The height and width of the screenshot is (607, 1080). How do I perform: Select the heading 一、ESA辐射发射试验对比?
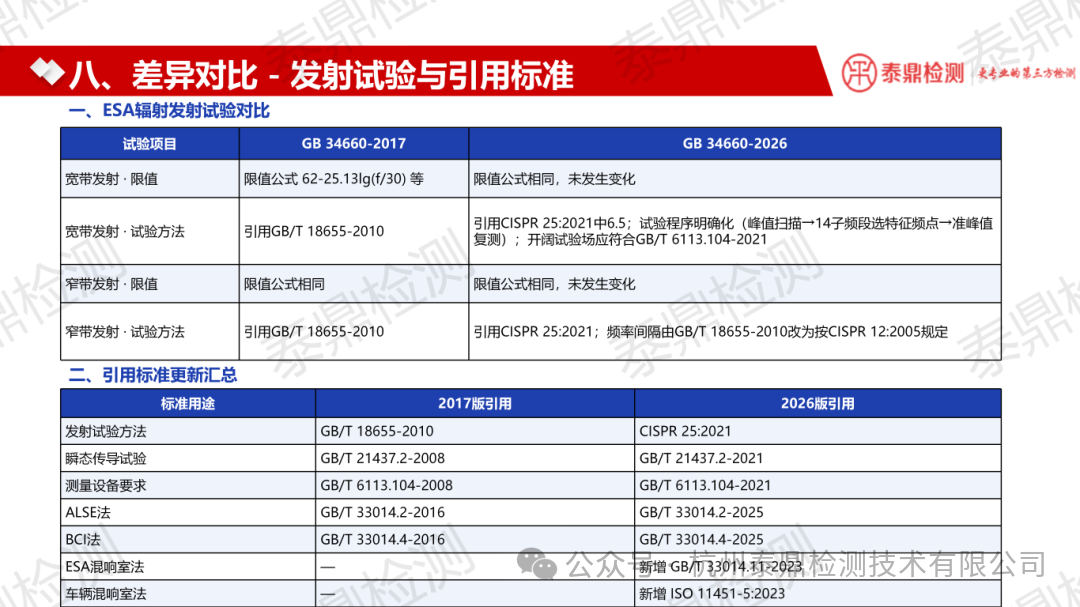169,111
